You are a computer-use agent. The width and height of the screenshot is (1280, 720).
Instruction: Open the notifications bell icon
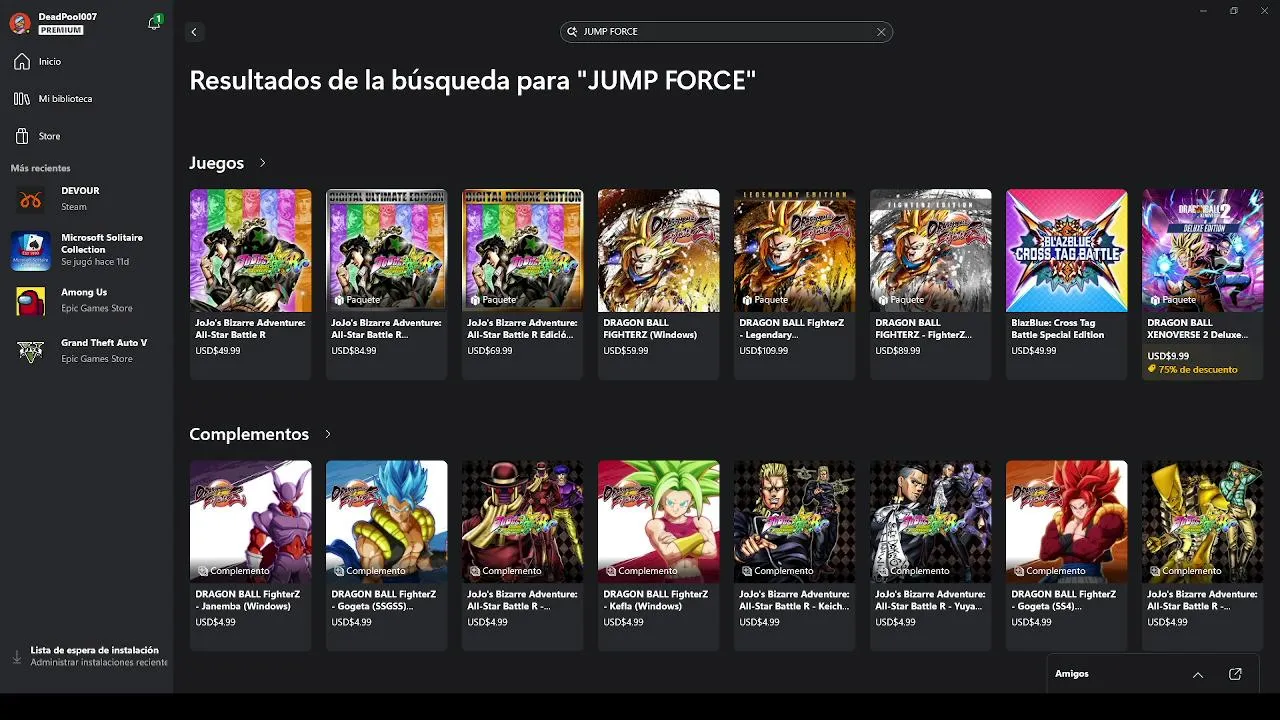[154, 23]
